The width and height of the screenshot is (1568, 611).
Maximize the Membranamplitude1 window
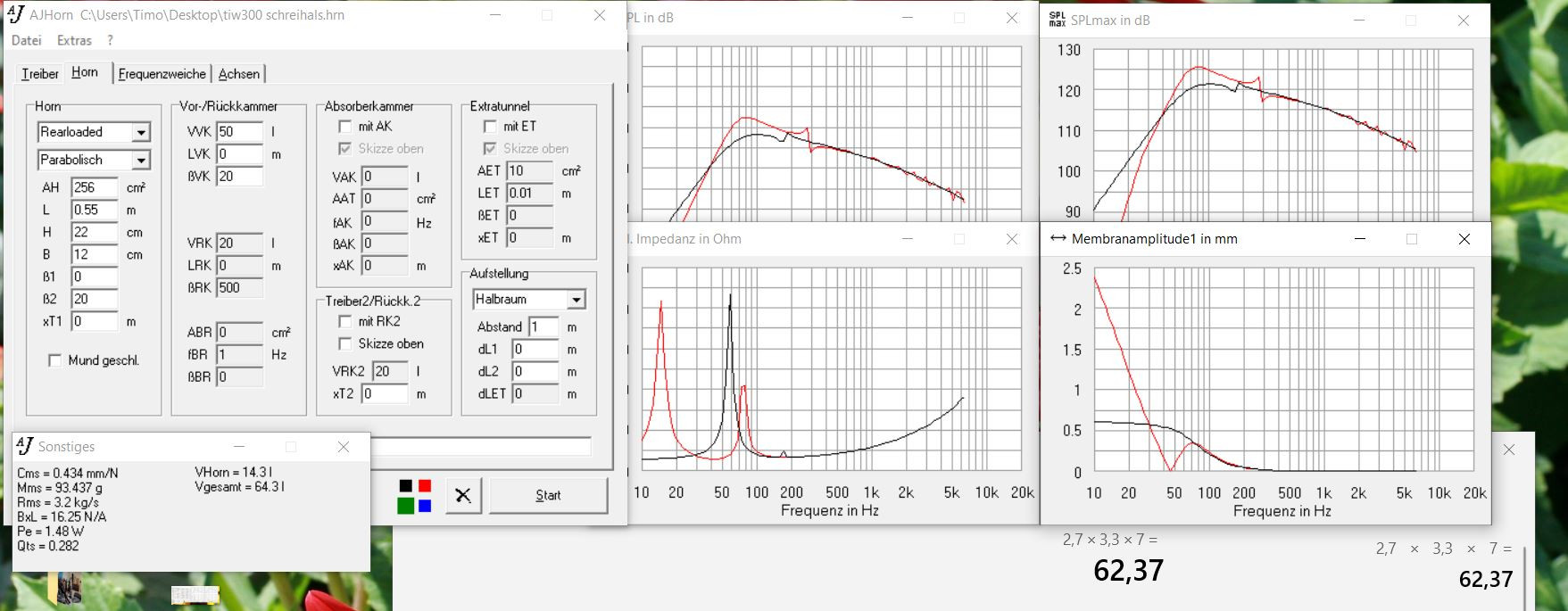click(1412, 239)
